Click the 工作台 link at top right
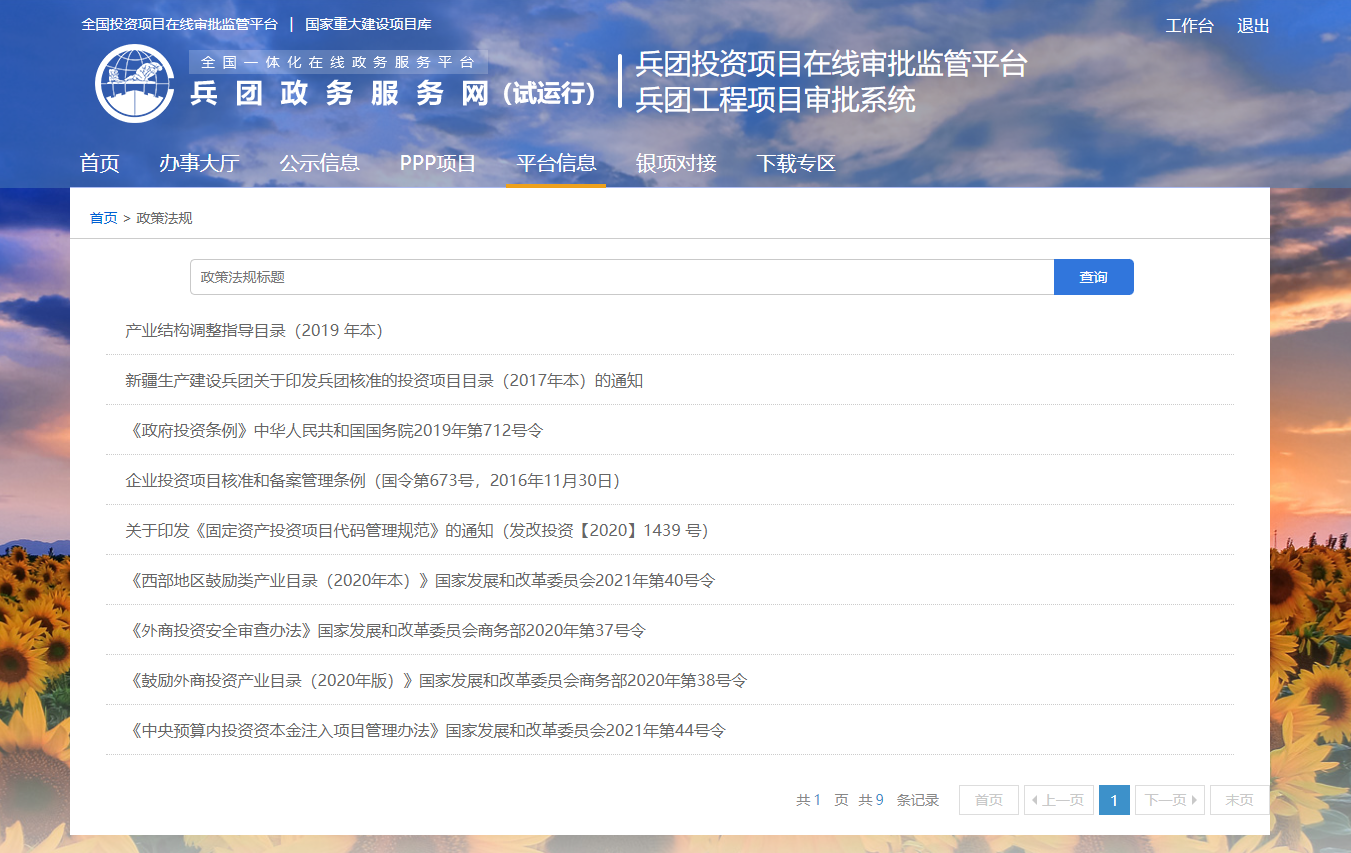Viewport: 1351px width, 853px height. (x=1189, y=26)
